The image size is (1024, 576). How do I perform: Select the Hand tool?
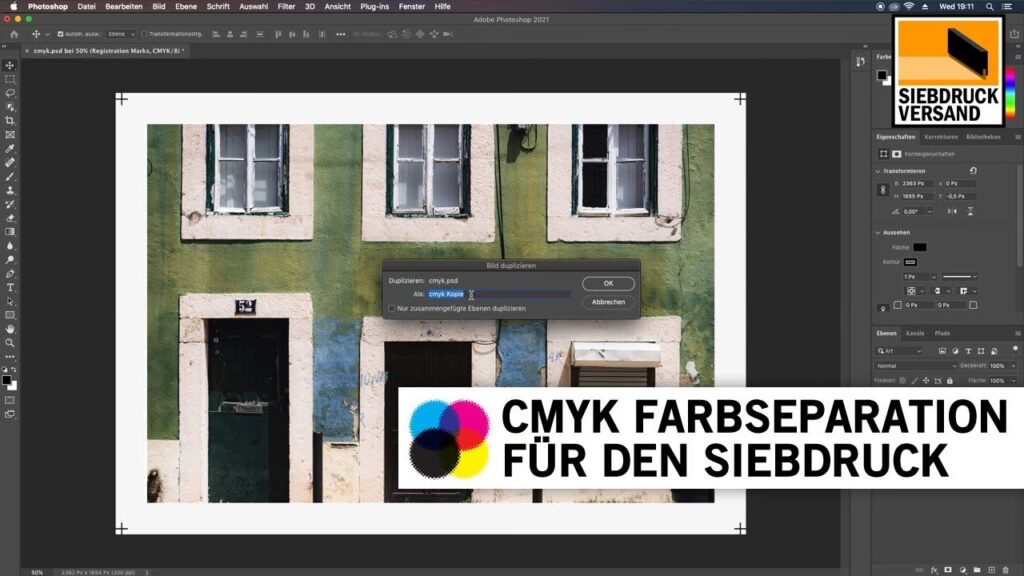point(10,329)
